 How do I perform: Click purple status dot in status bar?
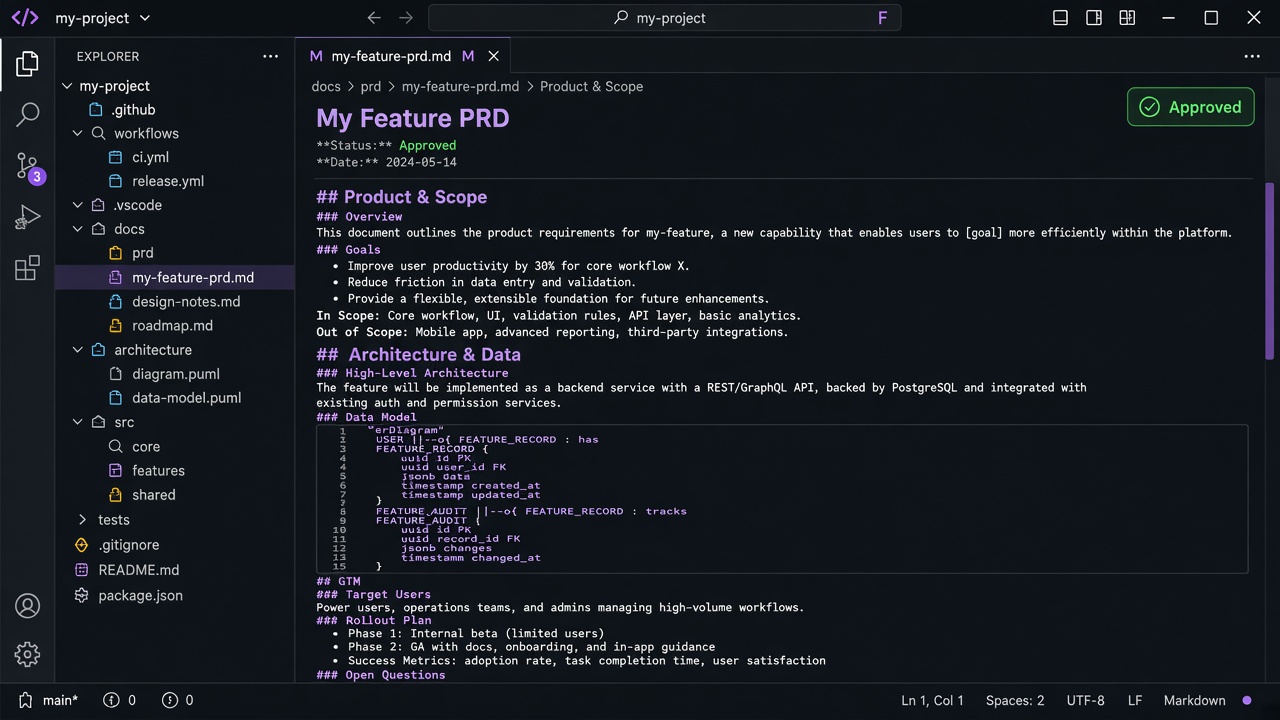pos(1247,701)
